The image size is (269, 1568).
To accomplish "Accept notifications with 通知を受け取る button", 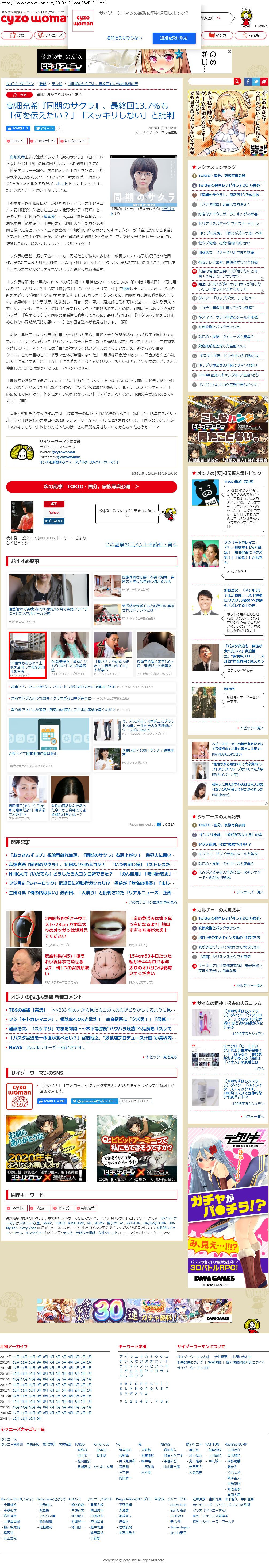I will [174, 38].
